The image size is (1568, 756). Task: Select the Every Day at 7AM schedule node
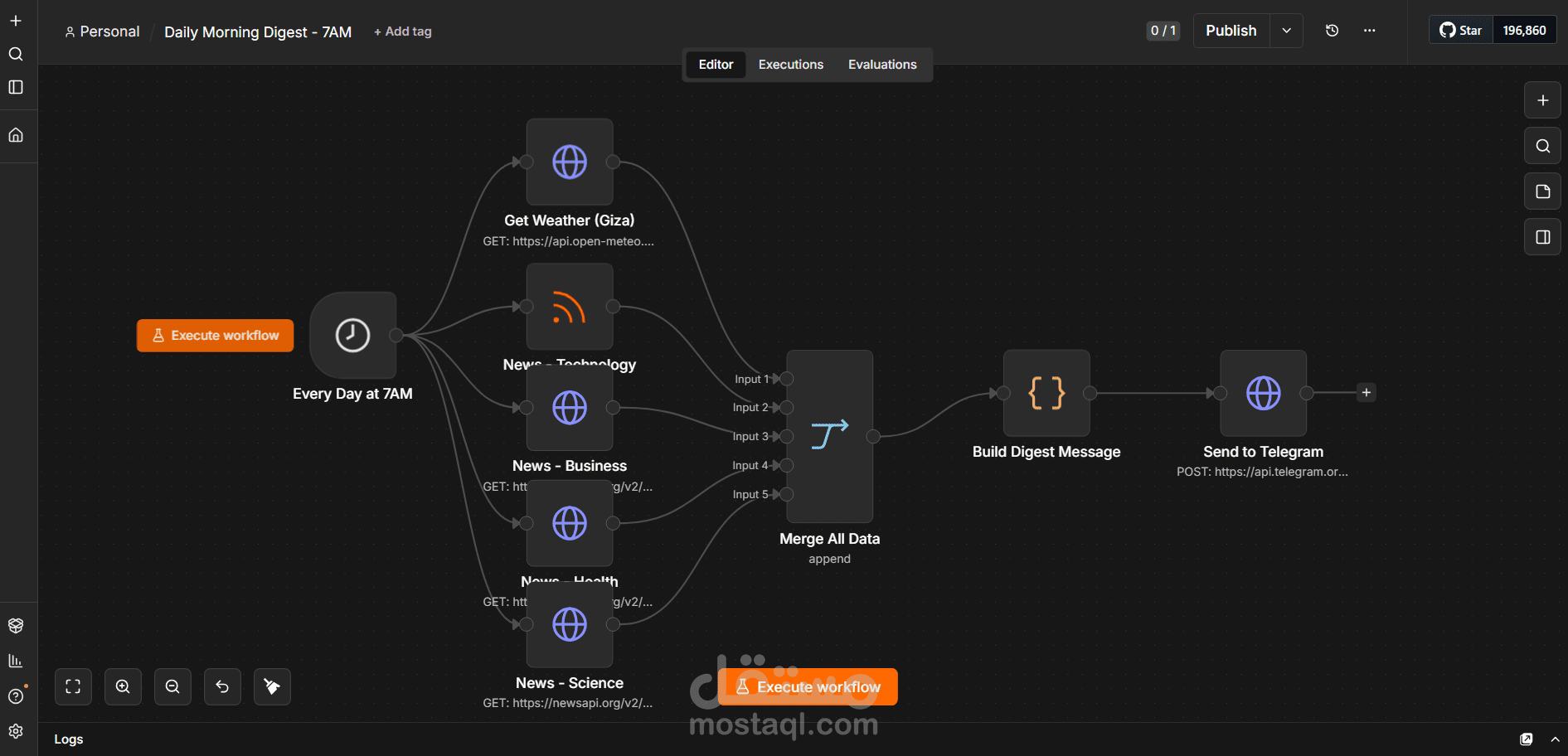tap(352, 335)
